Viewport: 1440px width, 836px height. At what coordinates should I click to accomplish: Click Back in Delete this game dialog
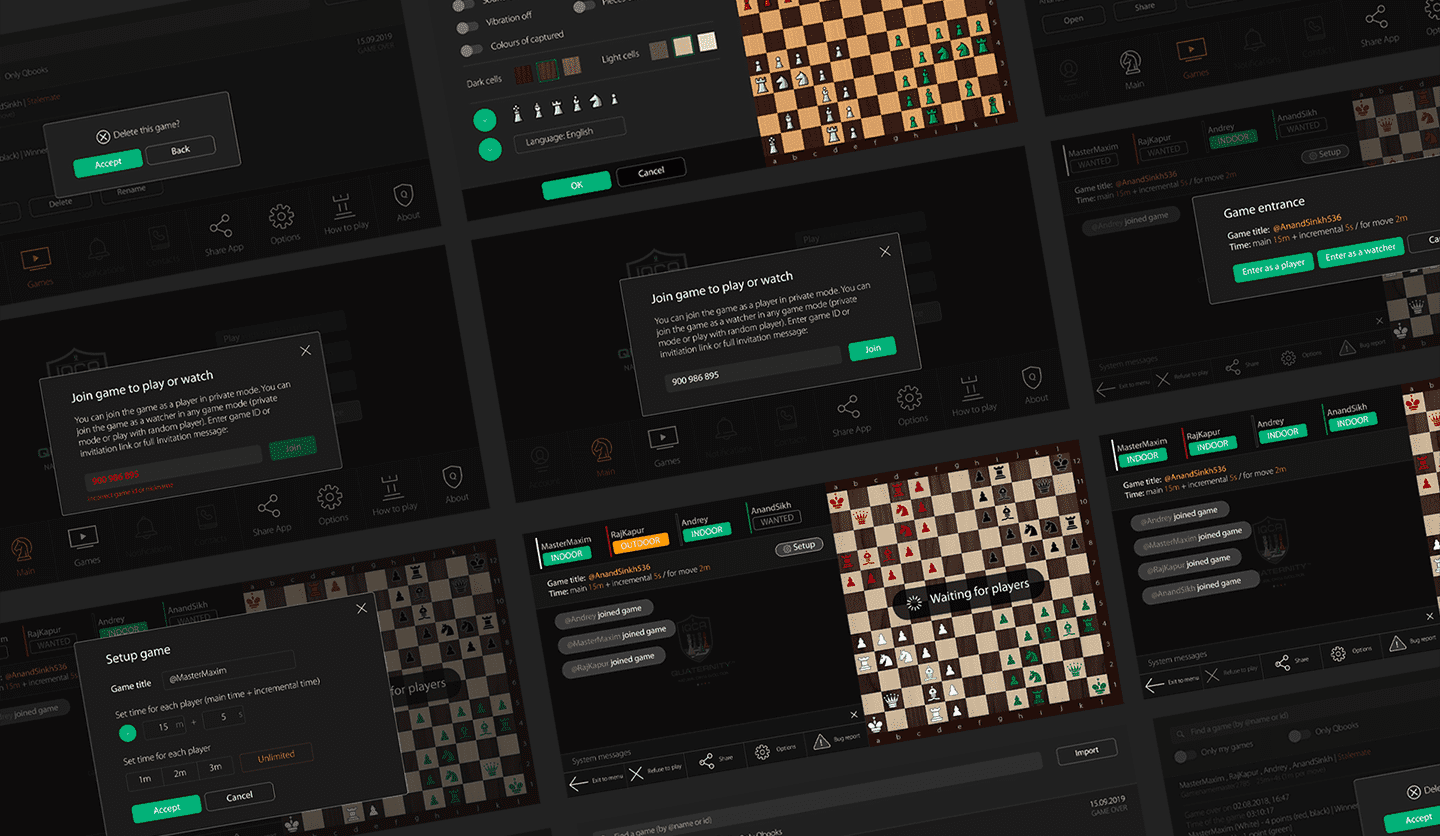(x=180, y=150)
